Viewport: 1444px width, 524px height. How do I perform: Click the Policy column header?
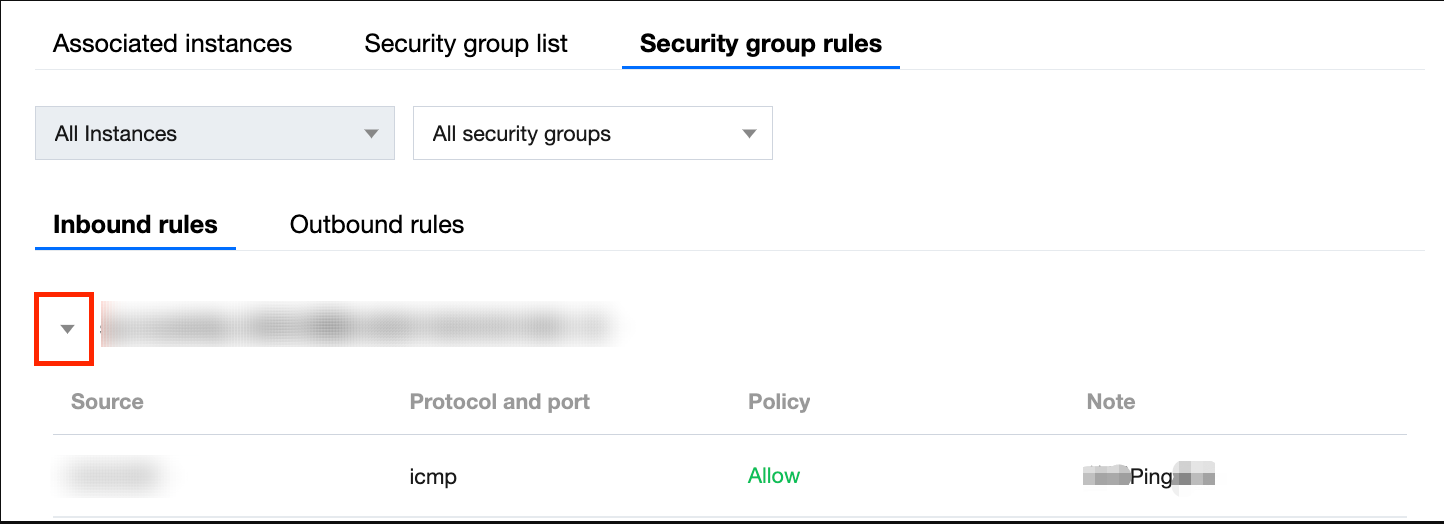779,402
